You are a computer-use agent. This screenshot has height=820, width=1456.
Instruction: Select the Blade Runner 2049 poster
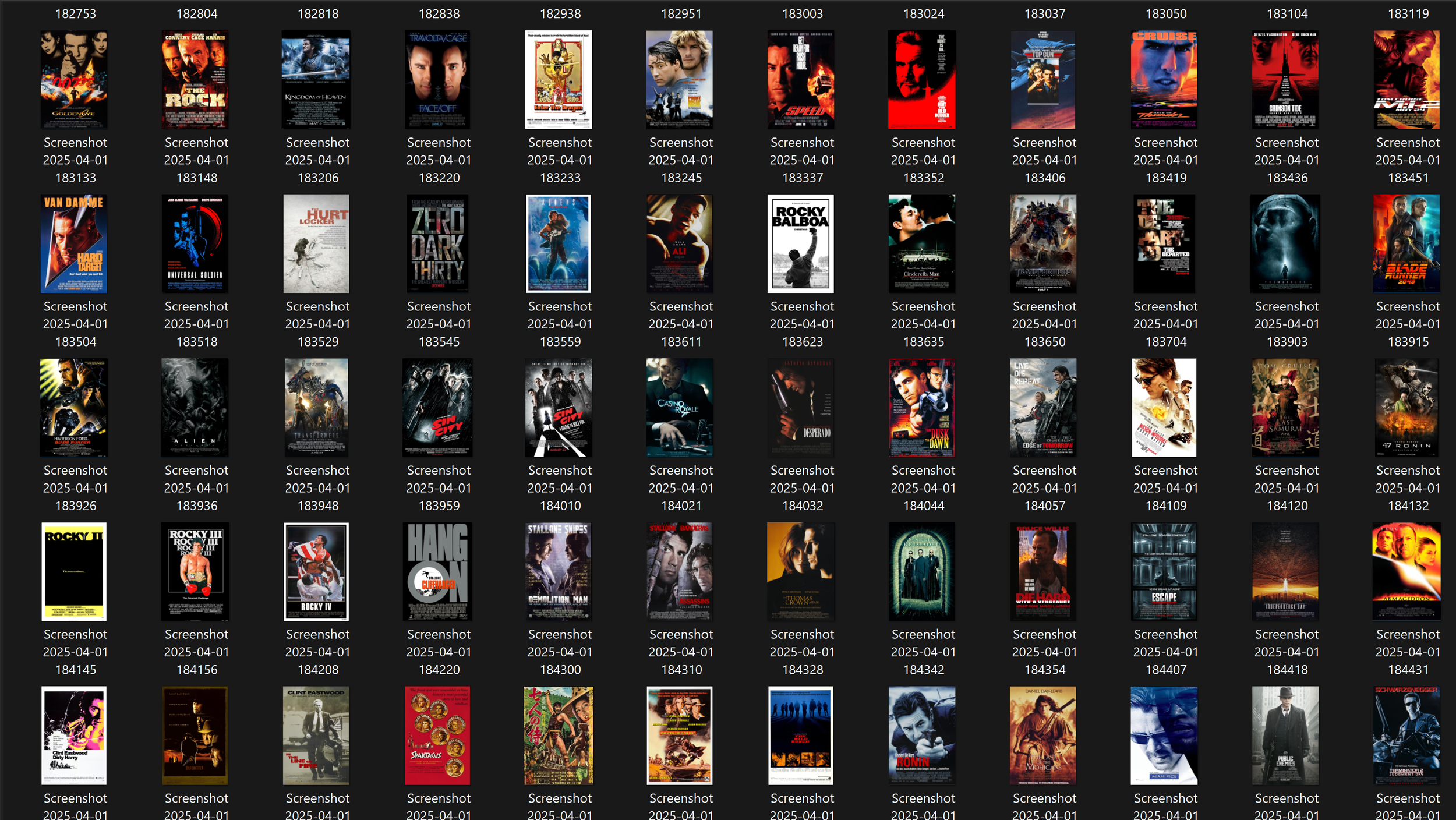point(1406,243)
